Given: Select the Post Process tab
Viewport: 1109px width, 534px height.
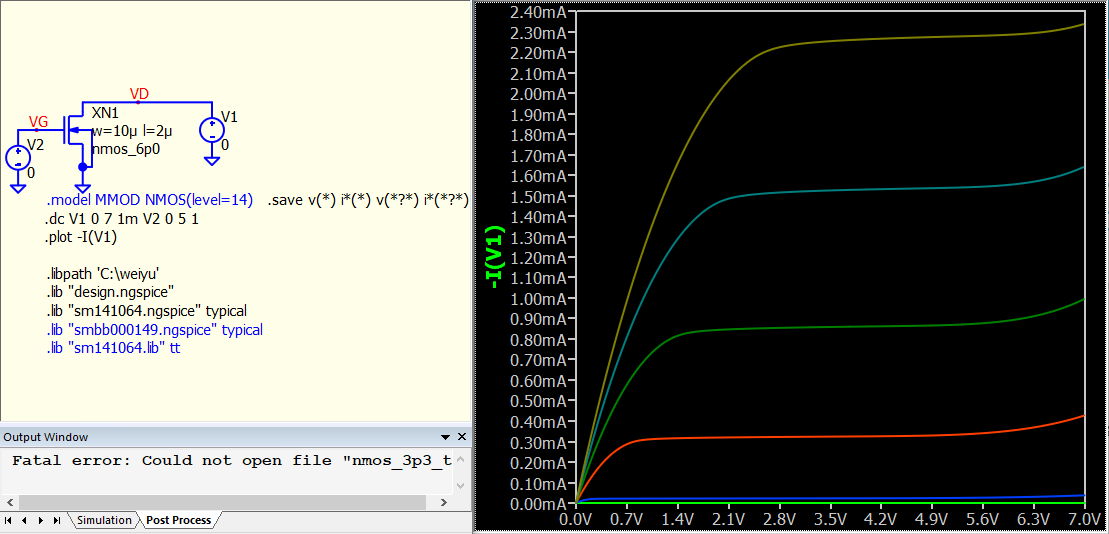Looking at the screenshot, I should [178, 520].
